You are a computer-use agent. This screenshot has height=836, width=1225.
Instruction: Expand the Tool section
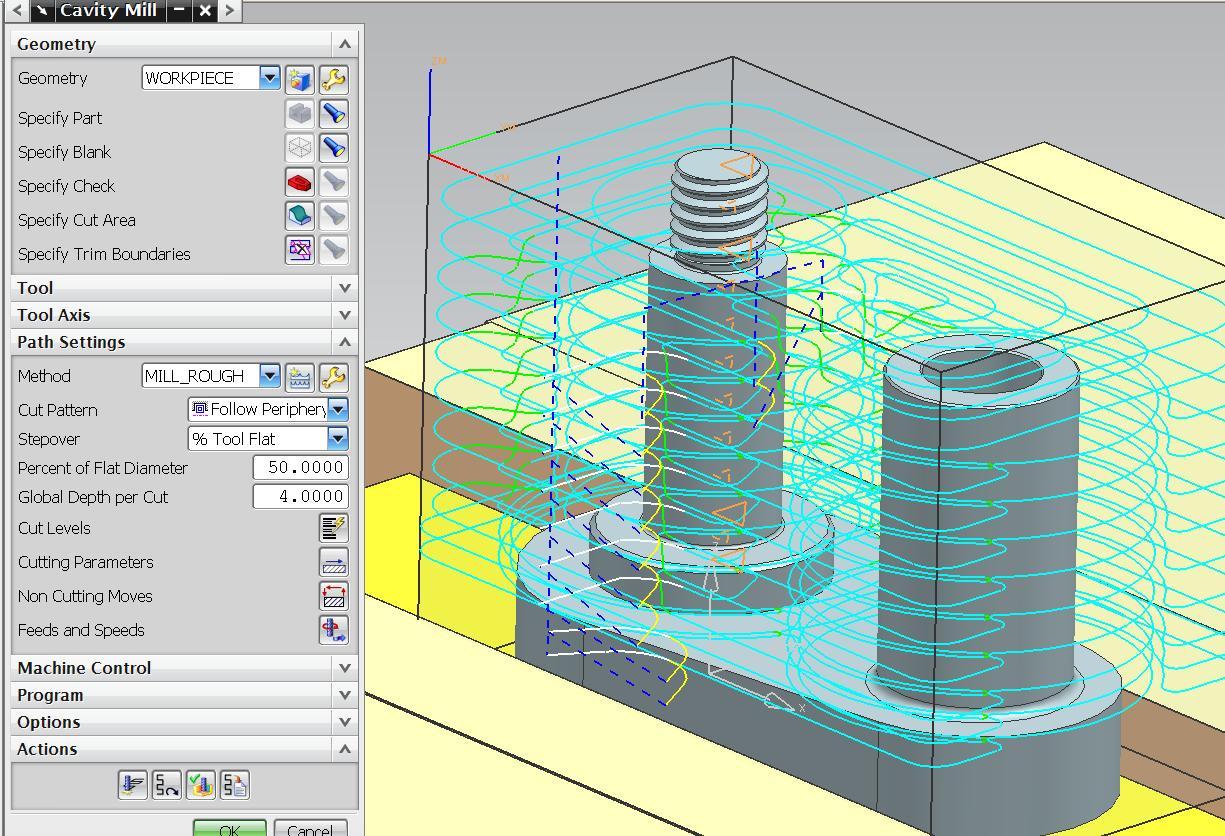pos(345,288)
